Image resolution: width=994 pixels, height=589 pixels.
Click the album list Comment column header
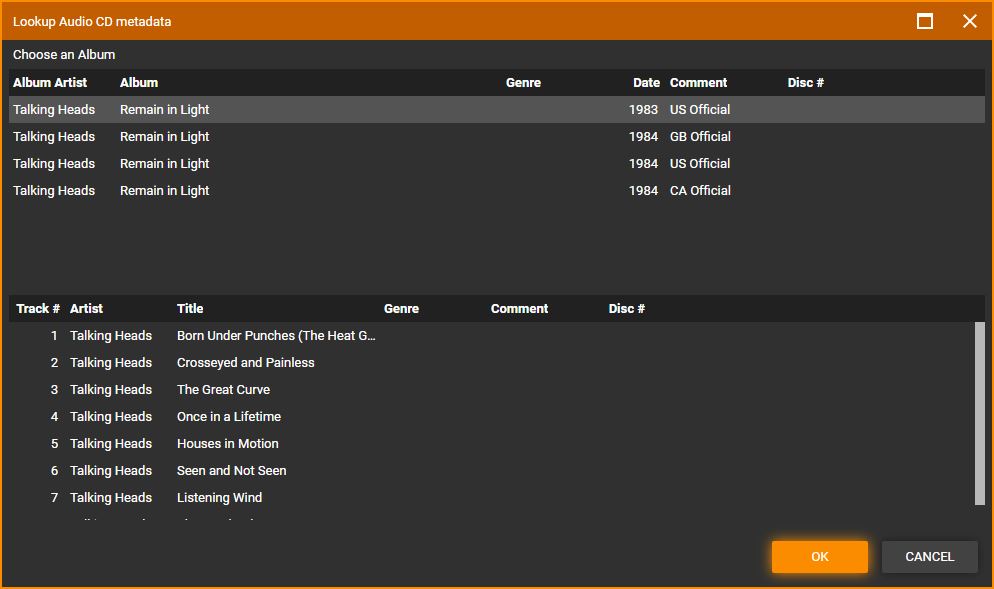coord(698,83)
